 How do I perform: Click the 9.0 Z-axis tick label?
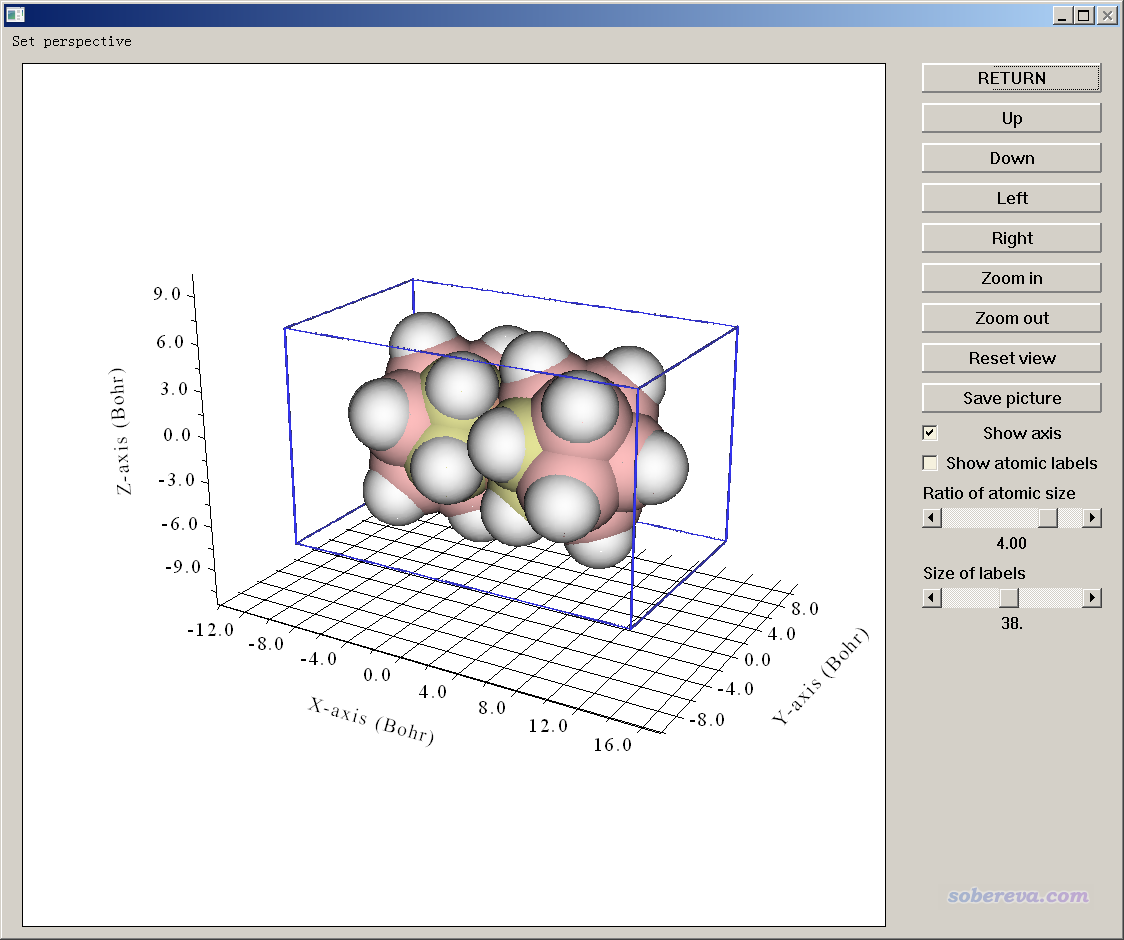[166, 294]
